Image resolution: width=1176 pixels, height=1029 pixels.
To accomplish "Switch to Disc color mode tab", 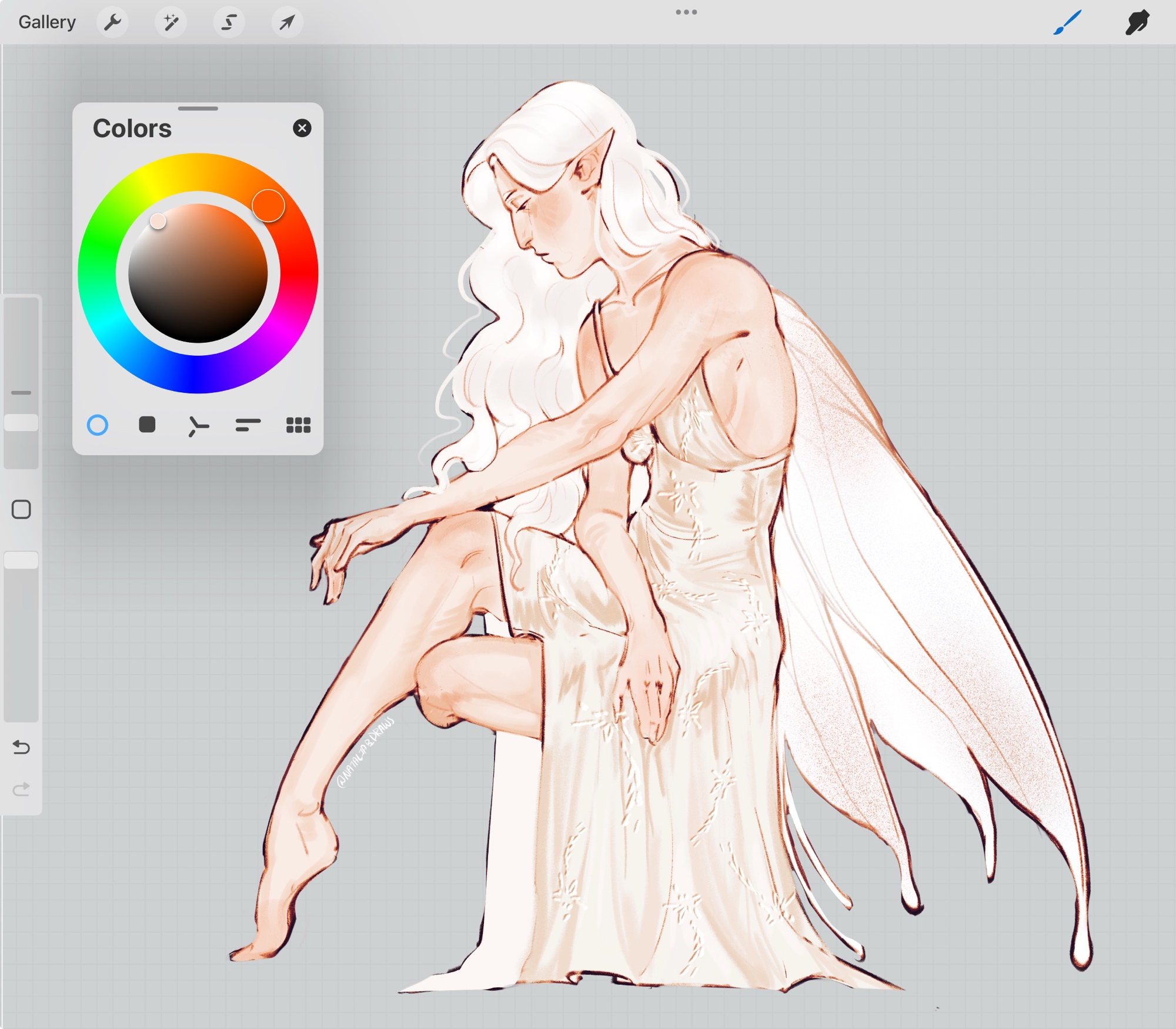I will point(98,425).
